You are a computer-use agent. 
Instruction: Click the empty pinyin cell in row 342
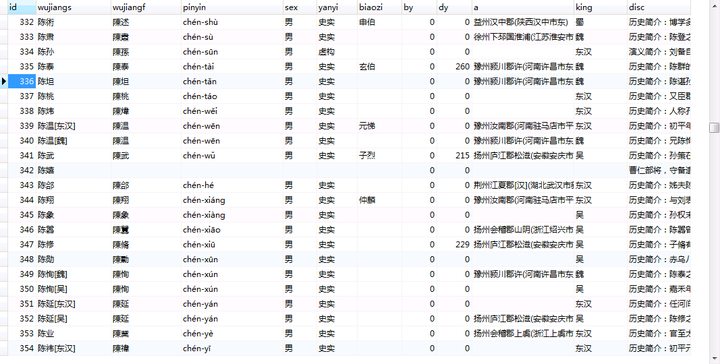click(x=231, y=170)
